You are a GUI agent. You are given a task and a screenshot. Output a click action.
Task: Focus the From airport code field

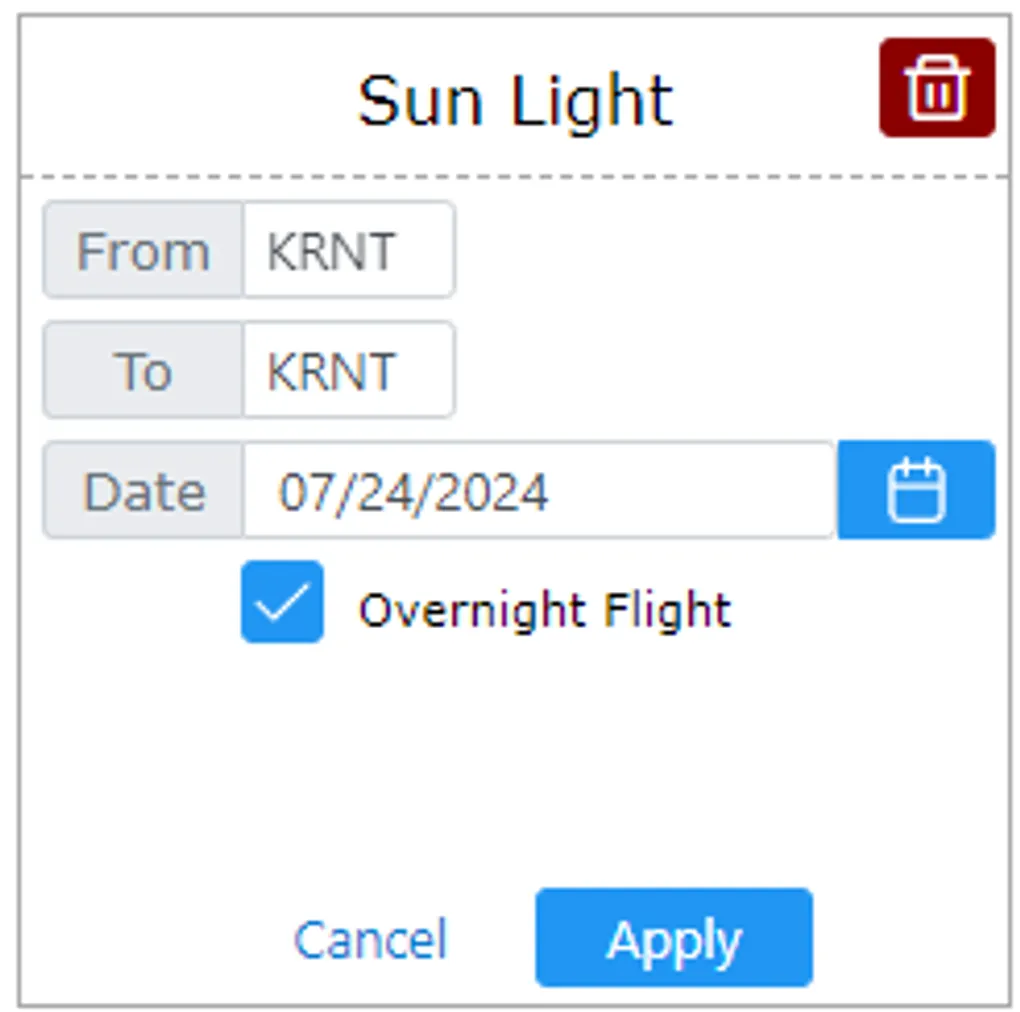(x=348, y=250)
